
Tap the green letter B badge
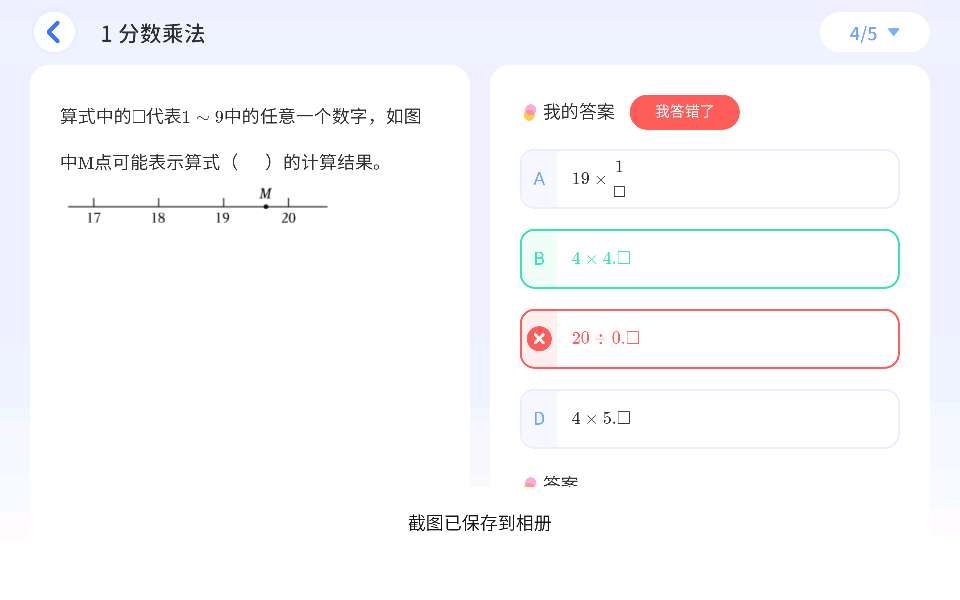(x=539, y=259)
